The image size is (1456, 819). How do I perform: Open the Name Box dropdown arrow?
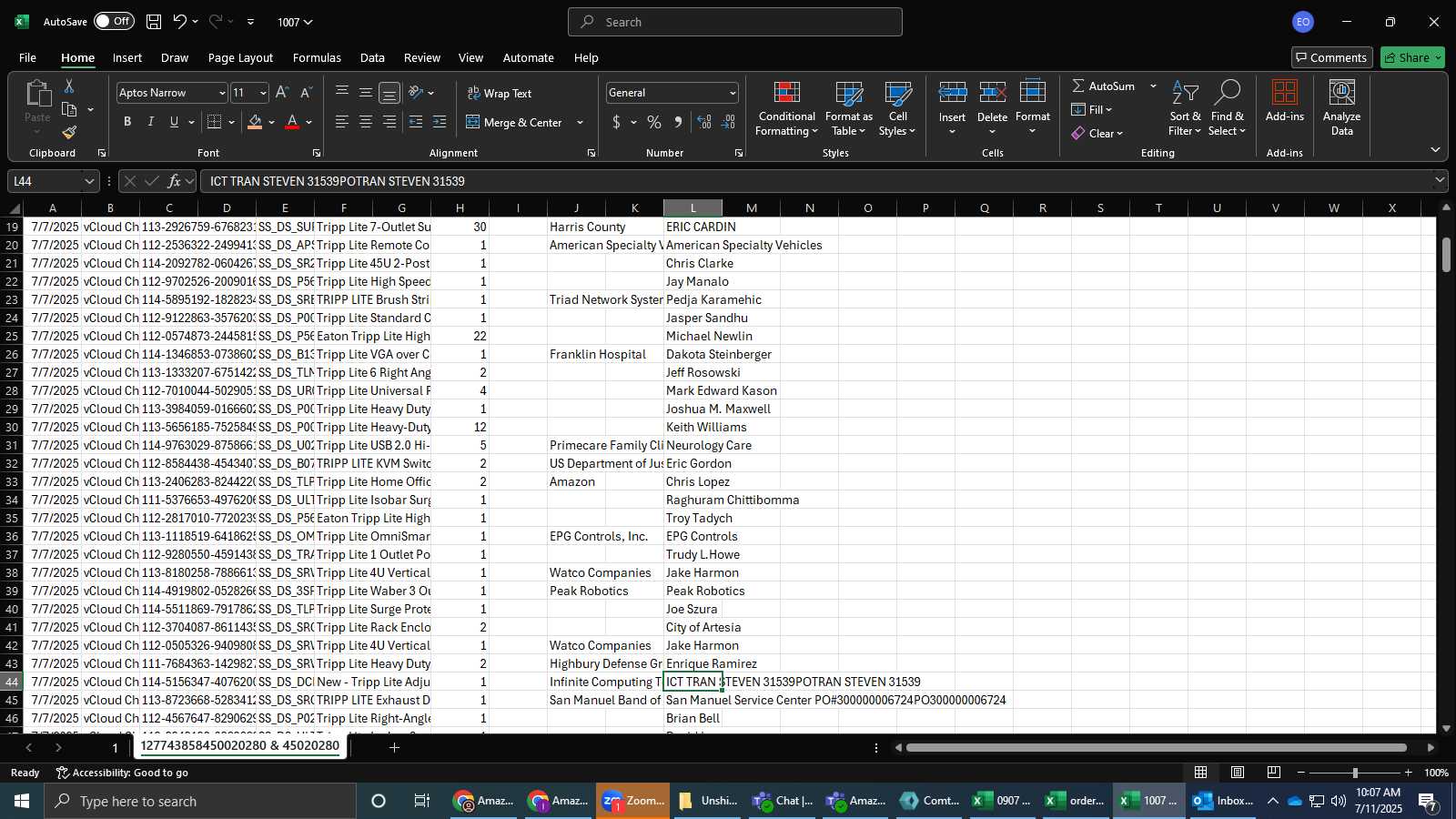pyautogui.click(x=89, y=181)
